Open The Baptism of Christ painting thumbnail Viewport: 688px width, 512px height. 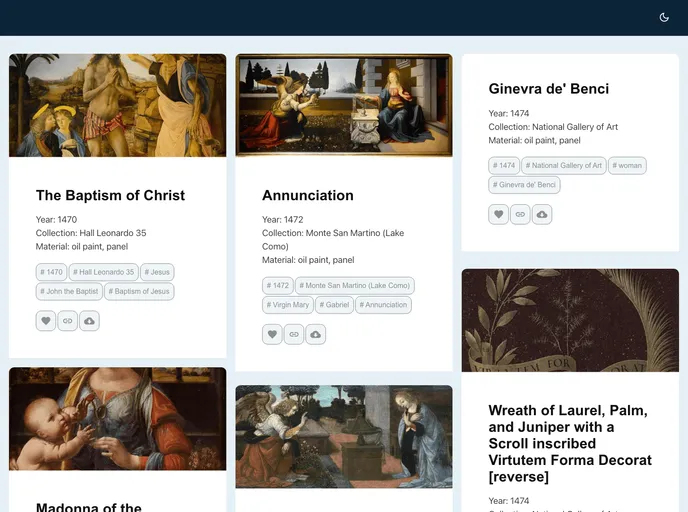[118, 105]
